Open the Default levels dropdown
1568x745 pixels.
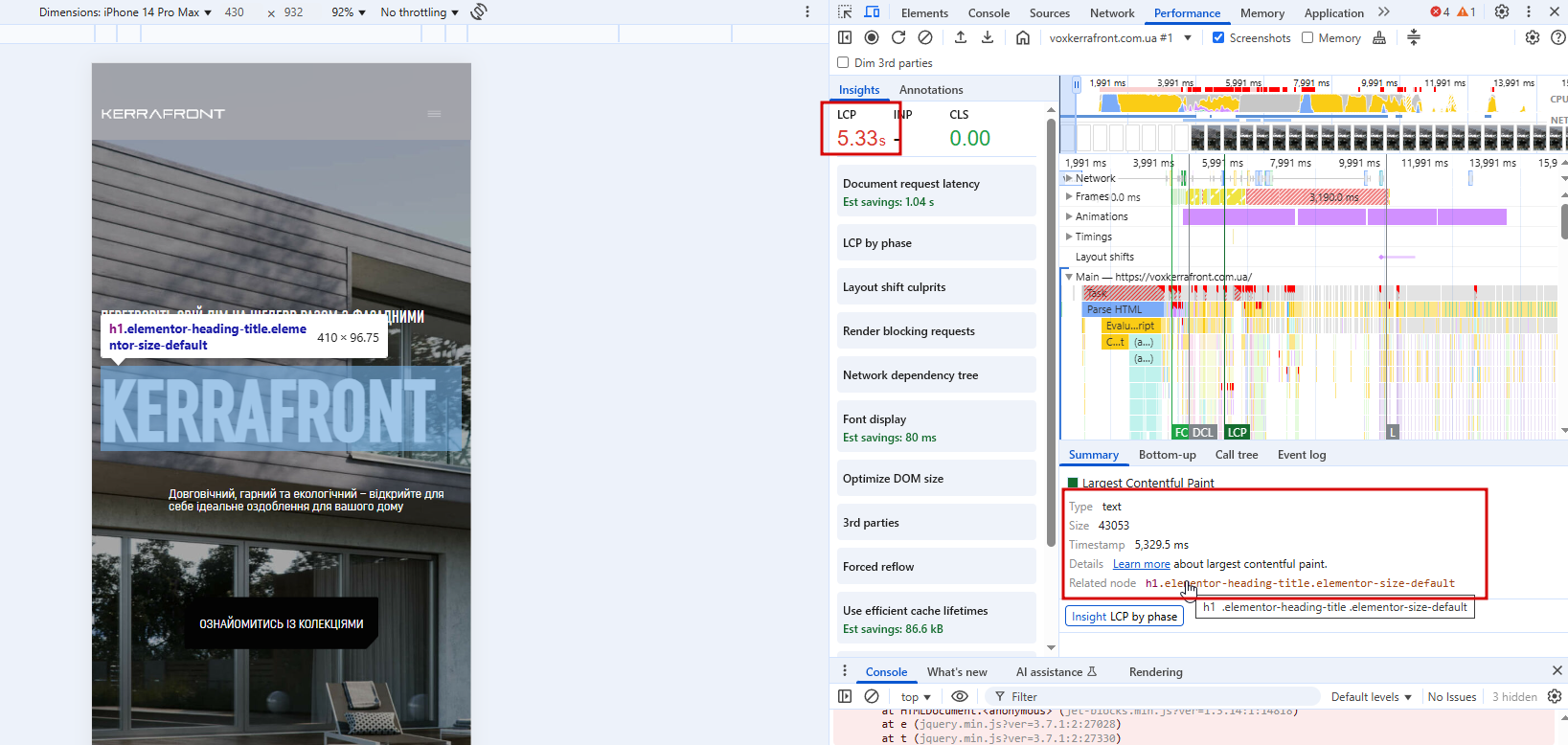point(1371,696)
